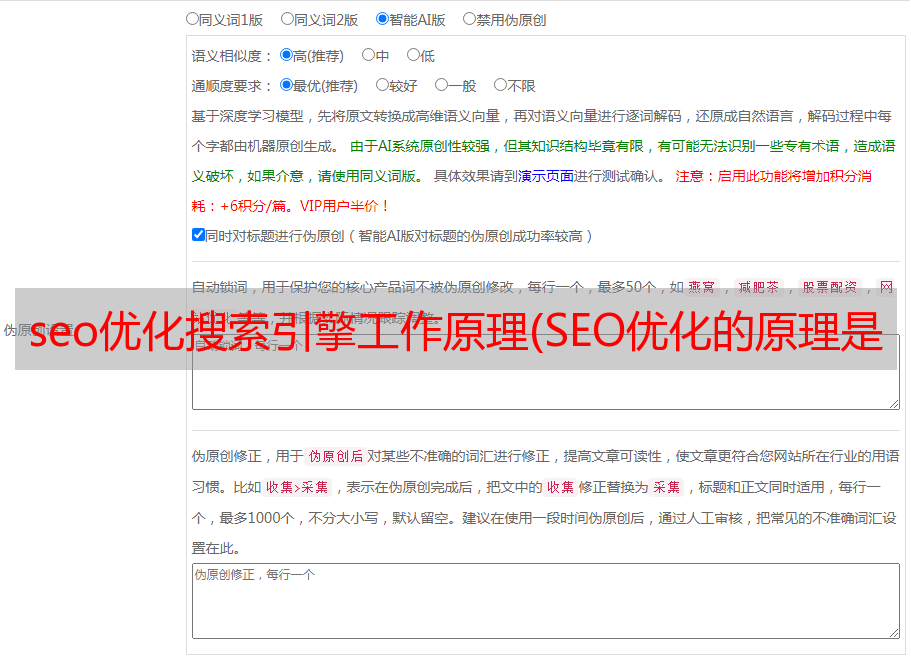Select the 同义词2版 radio option
The width and height of the screenshot is (911, 658).
(x=287, y=19)
